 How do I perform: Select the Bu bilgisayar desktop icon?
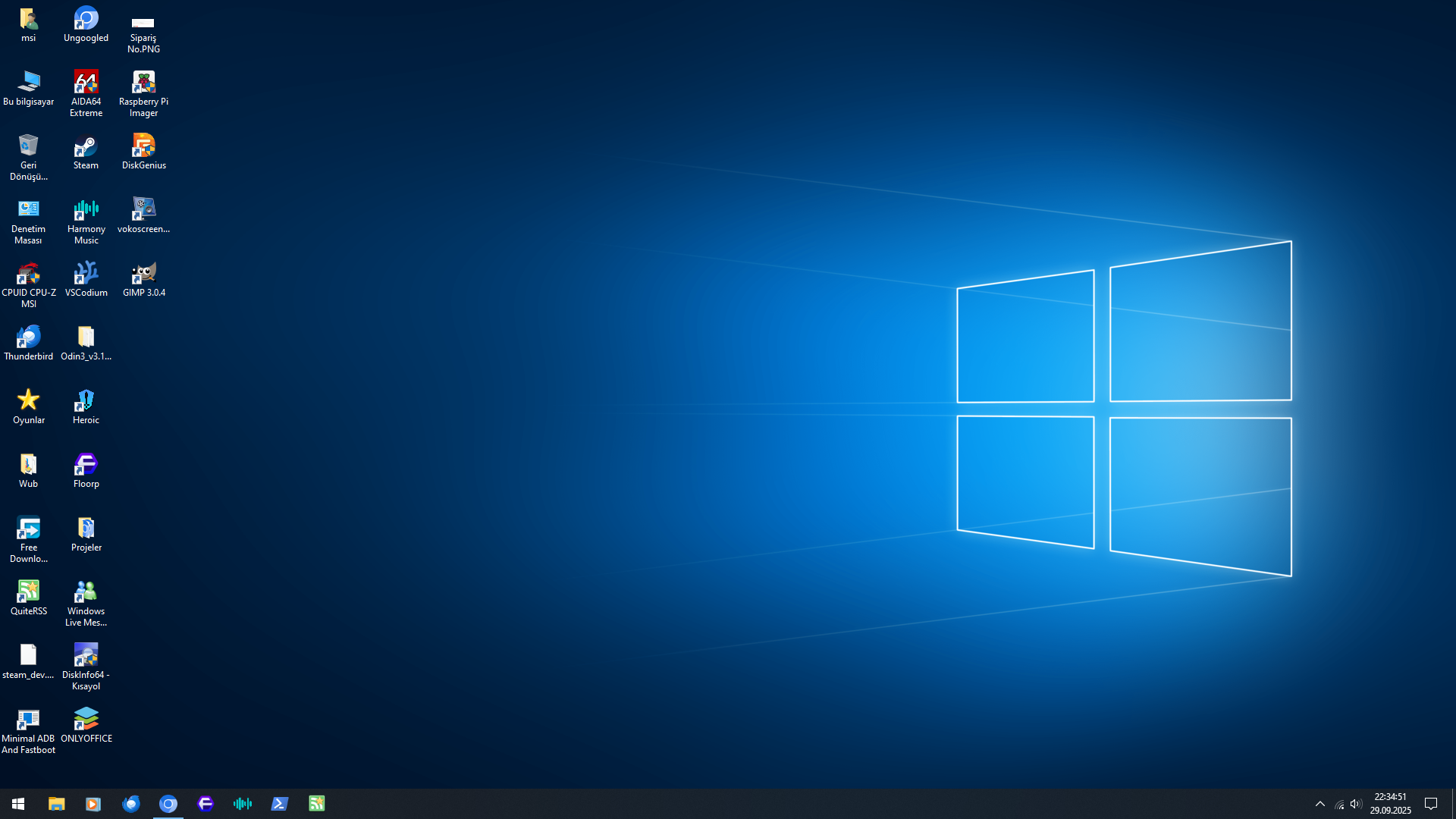(x=28, y=89)
